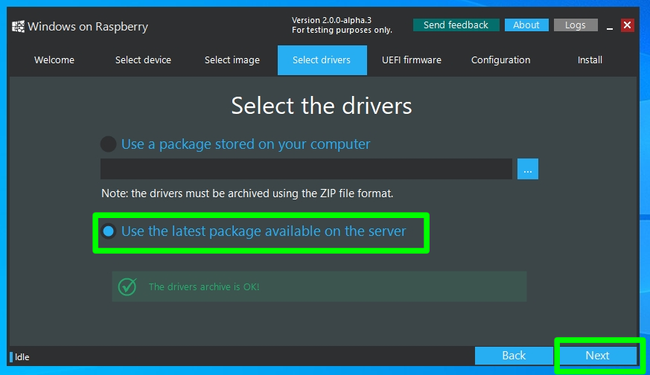This screenshot has height=375, width=650.
Task: Switch to the Select device tab
Action: tap(143, 60)
